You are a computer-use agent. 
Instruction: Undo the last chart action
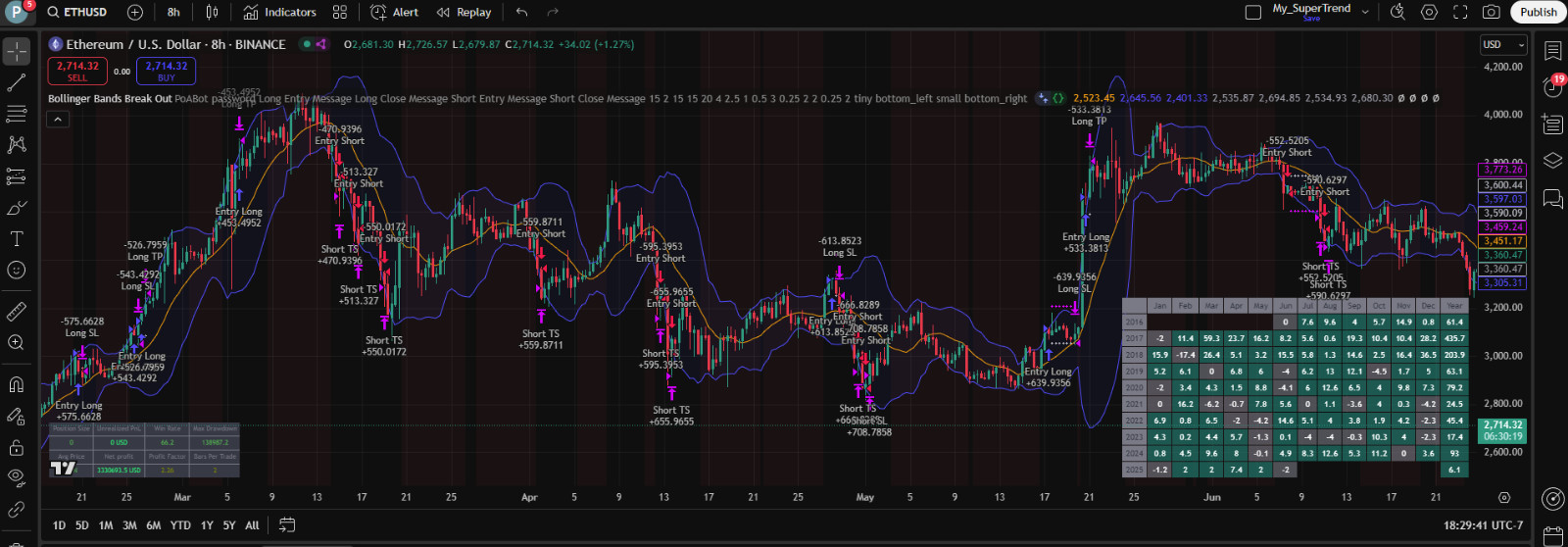click(522, 12)
